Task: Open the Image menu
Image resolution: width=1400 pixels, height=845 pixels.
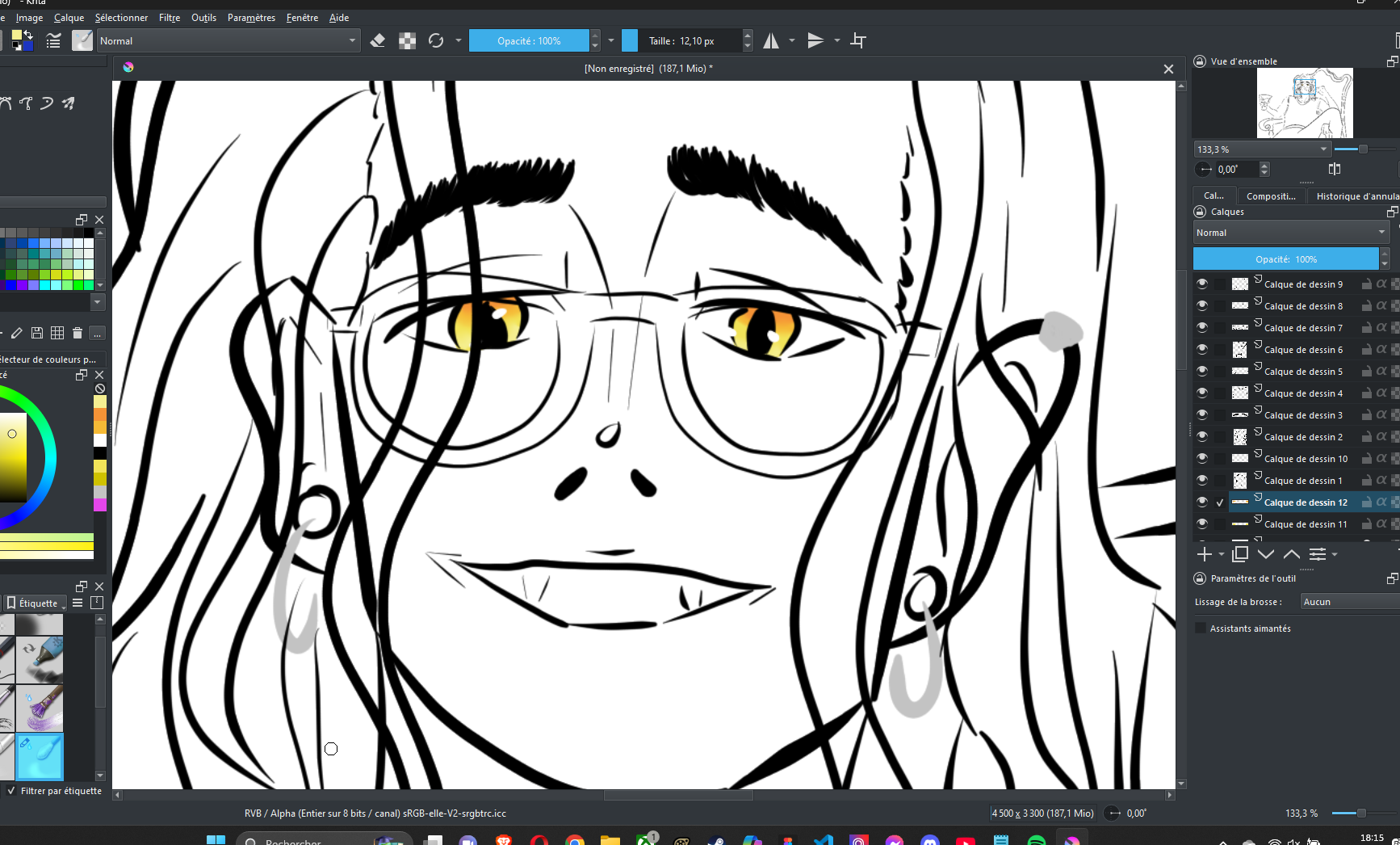Action: tap(30, 18)
